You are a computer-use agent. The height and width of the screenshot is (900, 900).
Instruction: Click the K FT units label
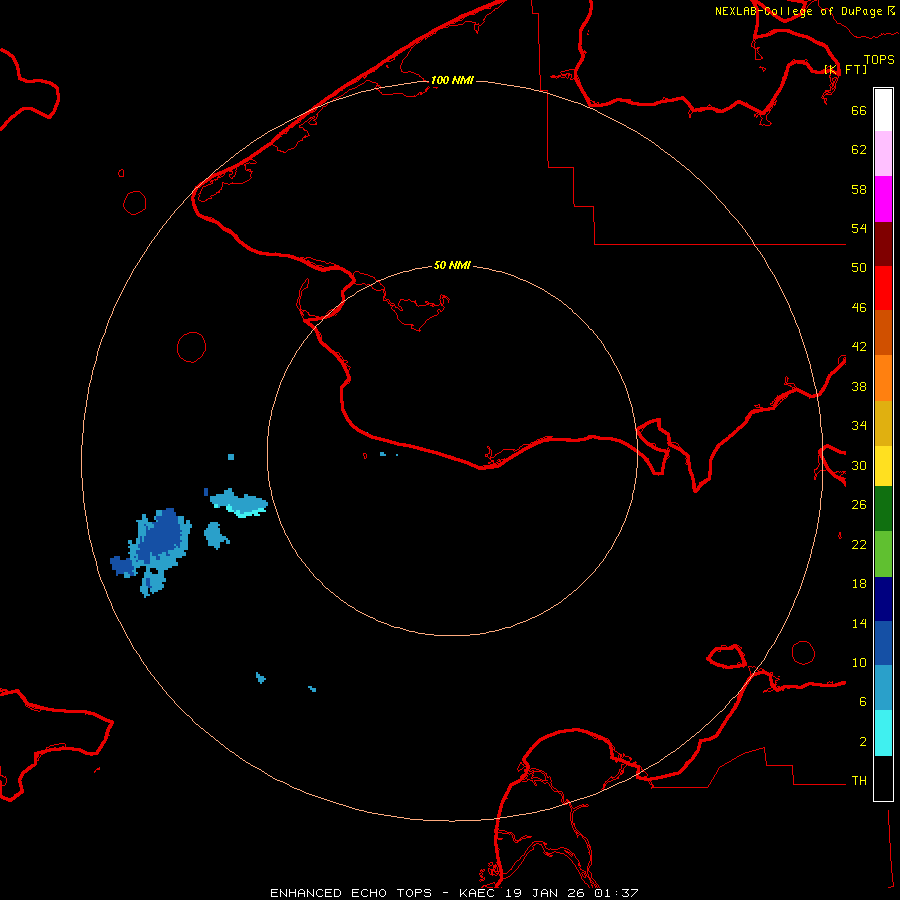[x=846, y=69]
